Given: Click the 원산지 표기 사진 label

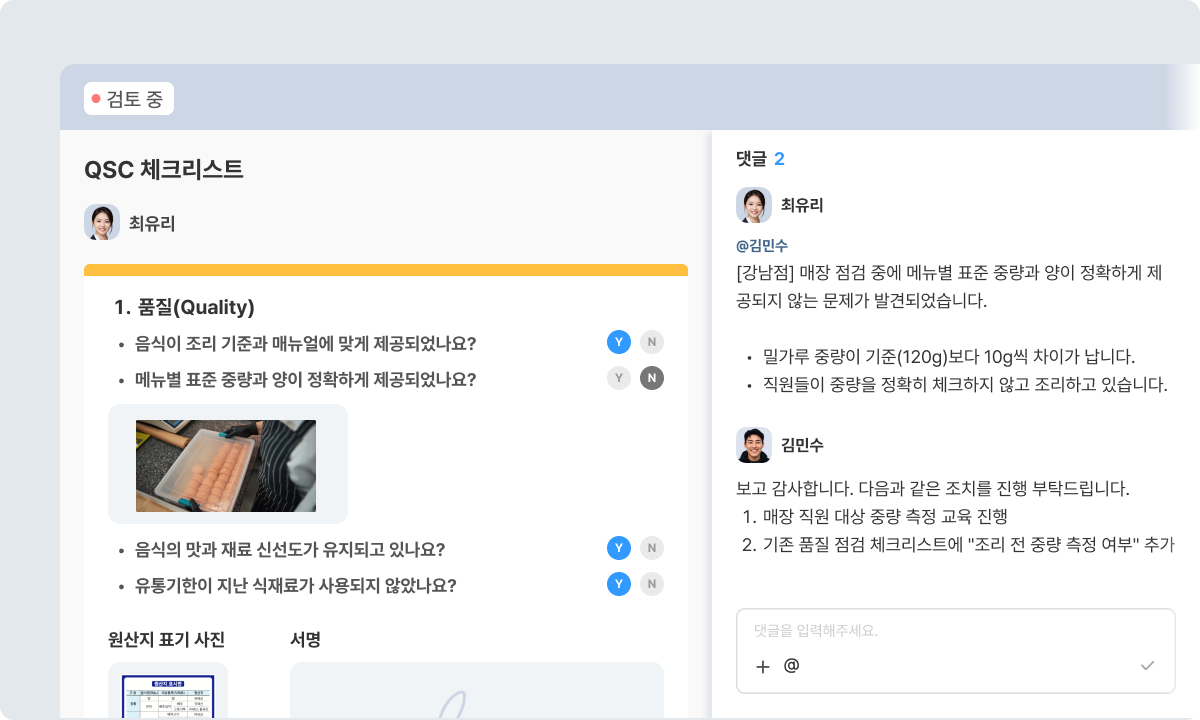Looking at the screenshot, I should [x=166, y=639].
